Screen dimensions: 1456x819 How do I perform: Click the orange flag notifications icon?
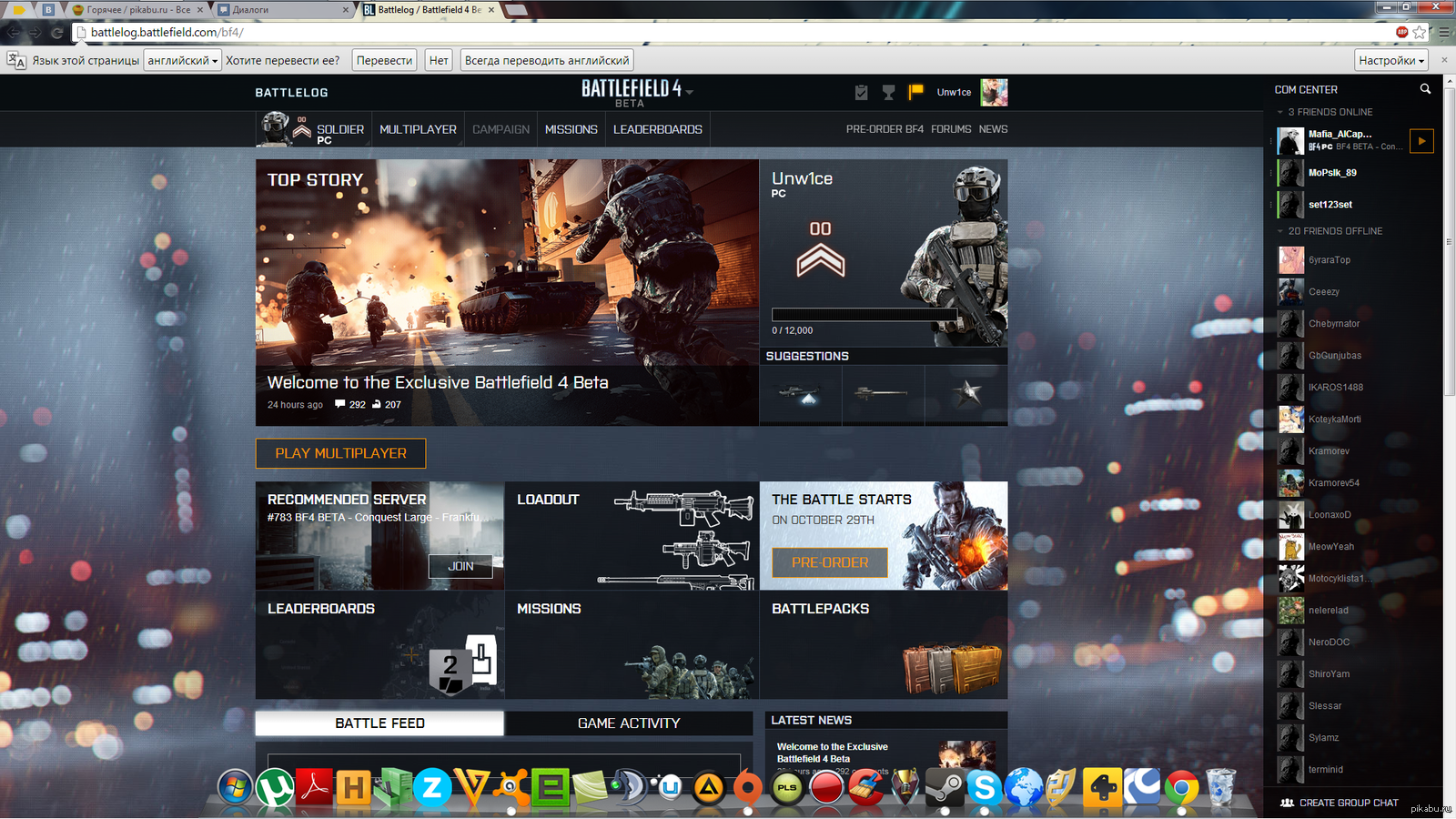click(x=915, y=92)
